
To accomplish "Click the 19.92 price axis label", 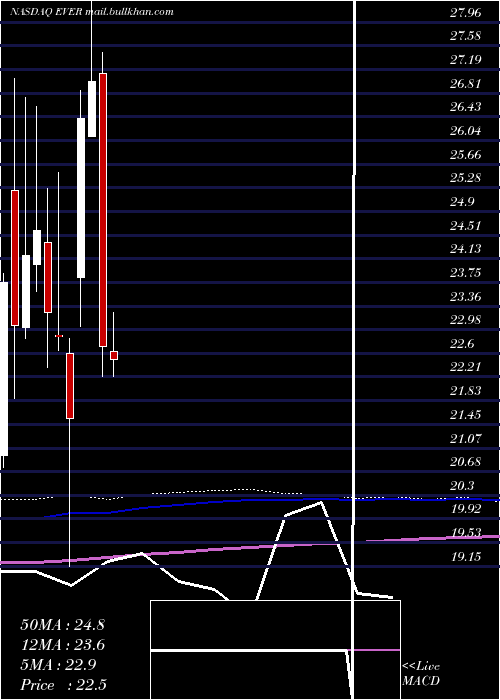I will click(466, 509).
